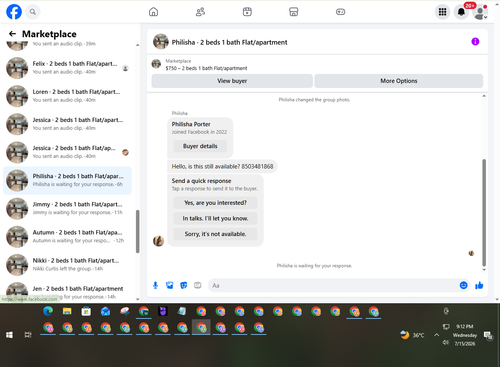The height and width of the screenshot is (367, 500).
Task: Send quick response In talks, I'll let you know
Action: tap(215, 218)
